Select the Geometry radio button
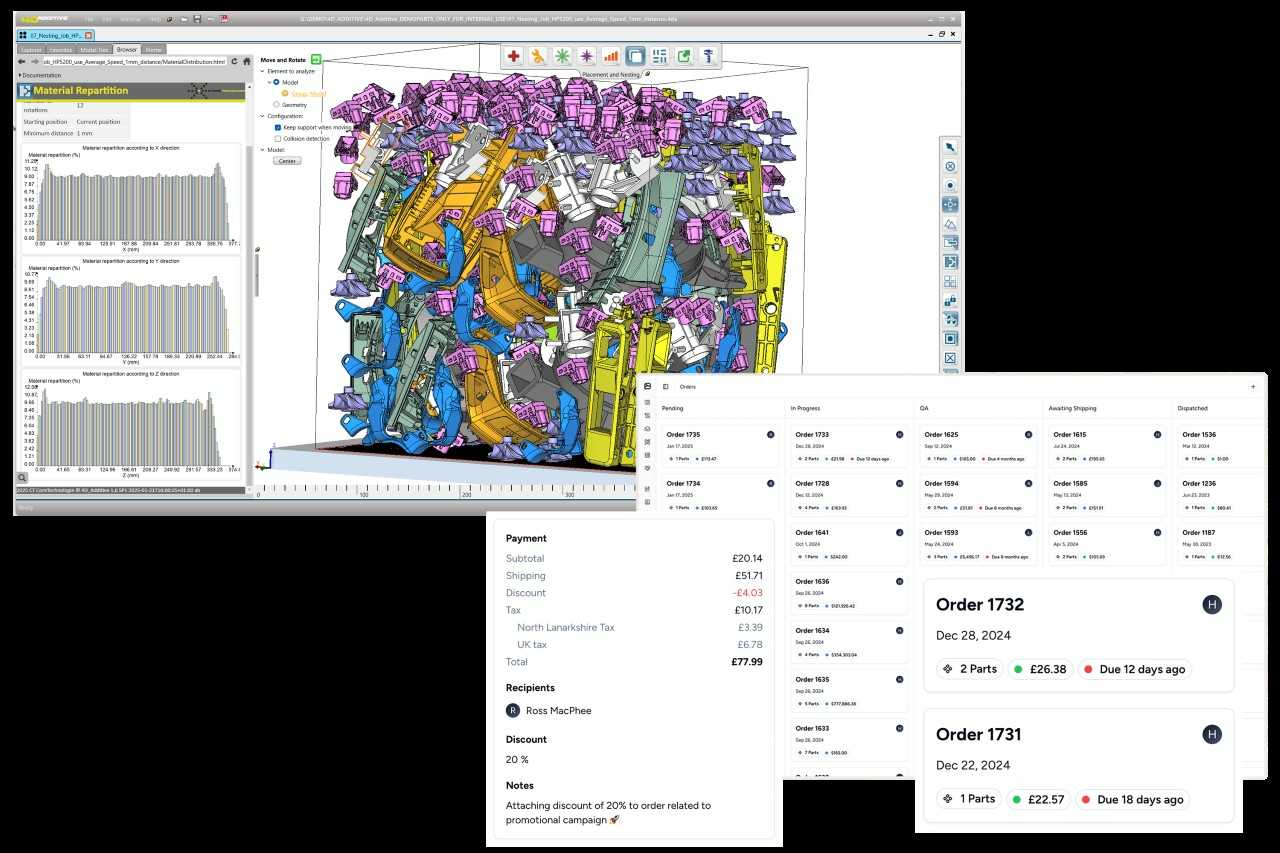This screenshot has width=1280, height=853. click(x=277, y=104)
